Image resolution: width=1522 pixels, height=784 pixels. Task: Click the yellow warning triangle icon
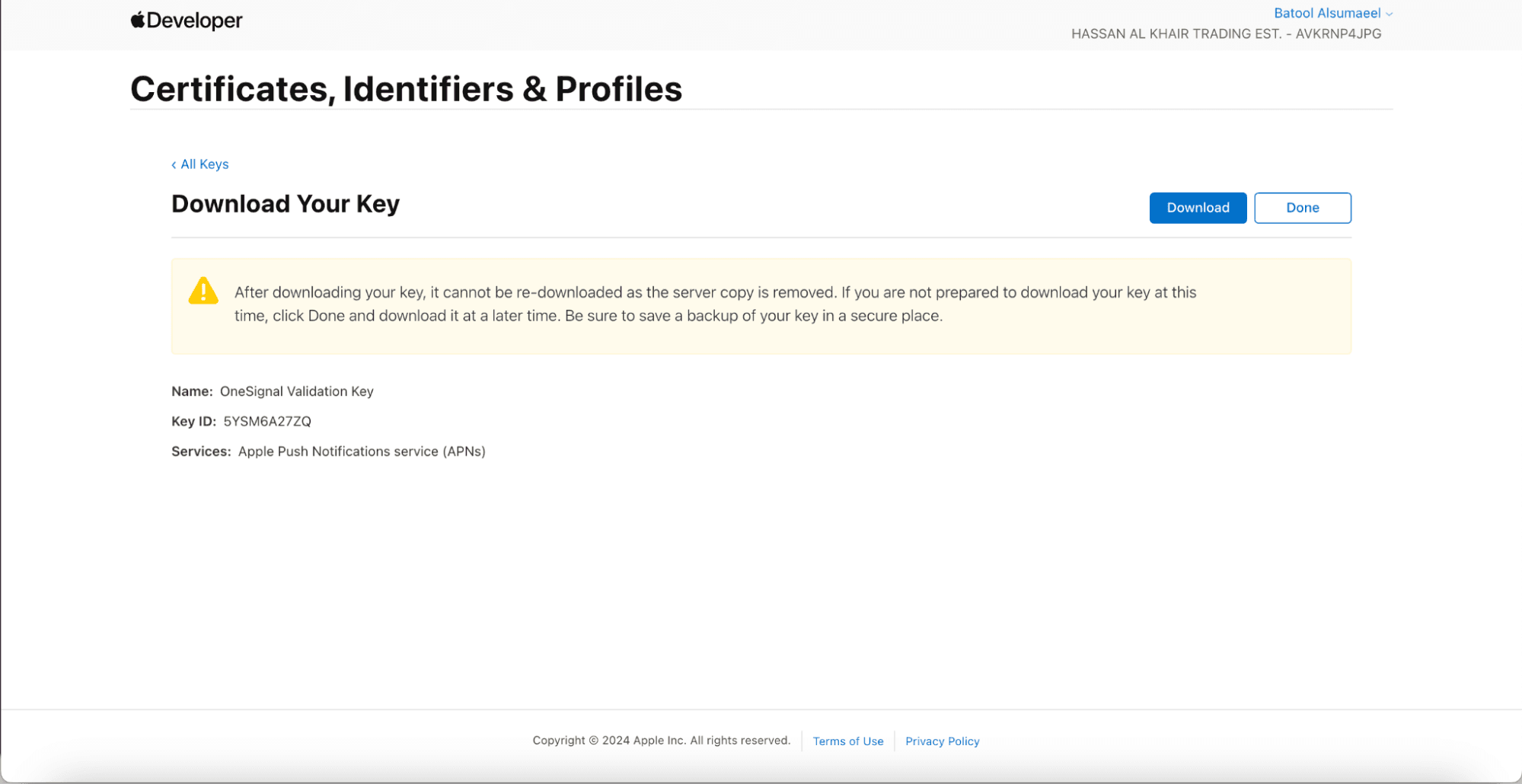pos(203,291)
